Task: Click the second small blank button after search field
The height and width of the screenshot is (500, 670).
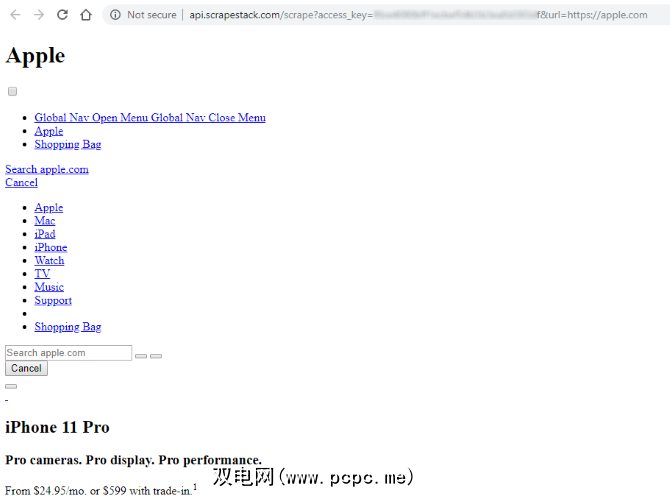Action: point(156,356)
